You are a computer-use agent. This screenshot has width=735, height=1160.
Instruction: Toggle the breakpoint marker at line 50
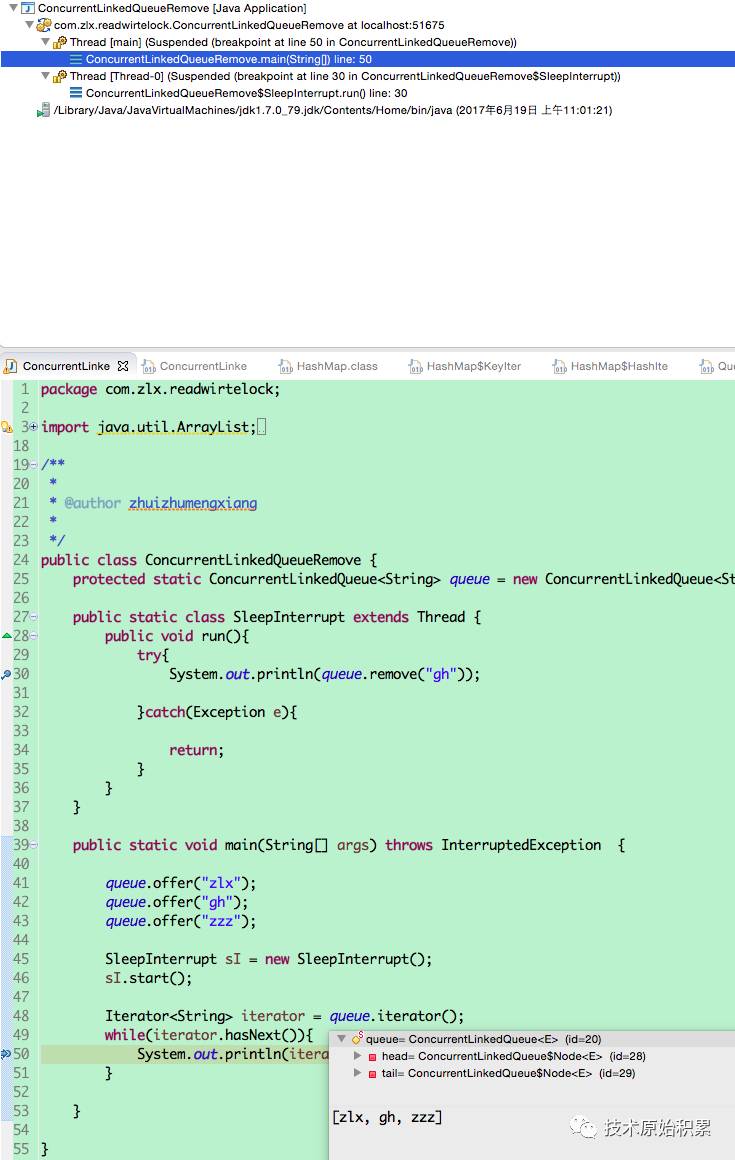point(6,1053)
